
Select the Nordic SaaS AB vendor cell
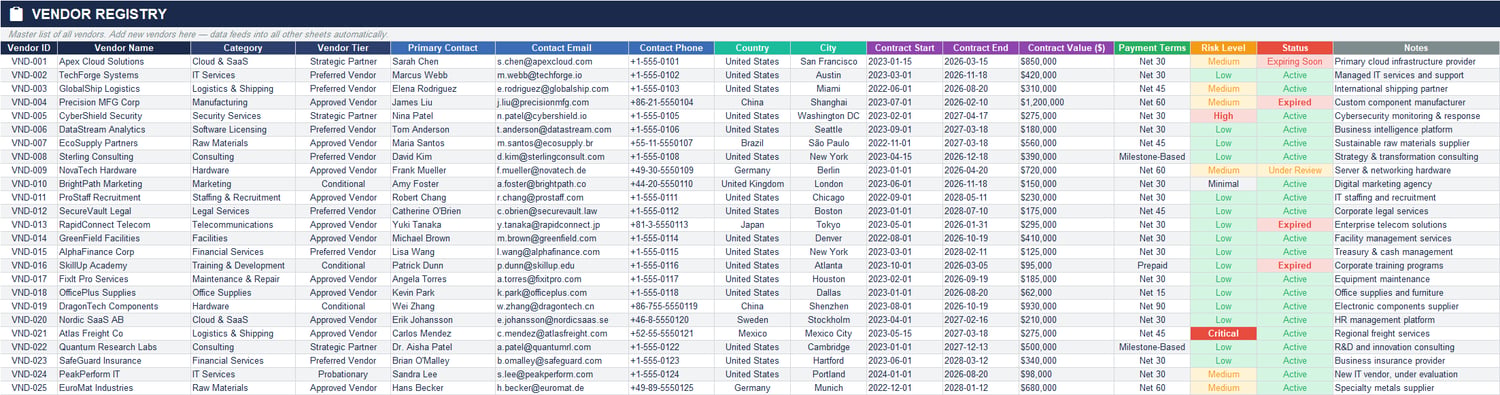[x=124, y=320]
